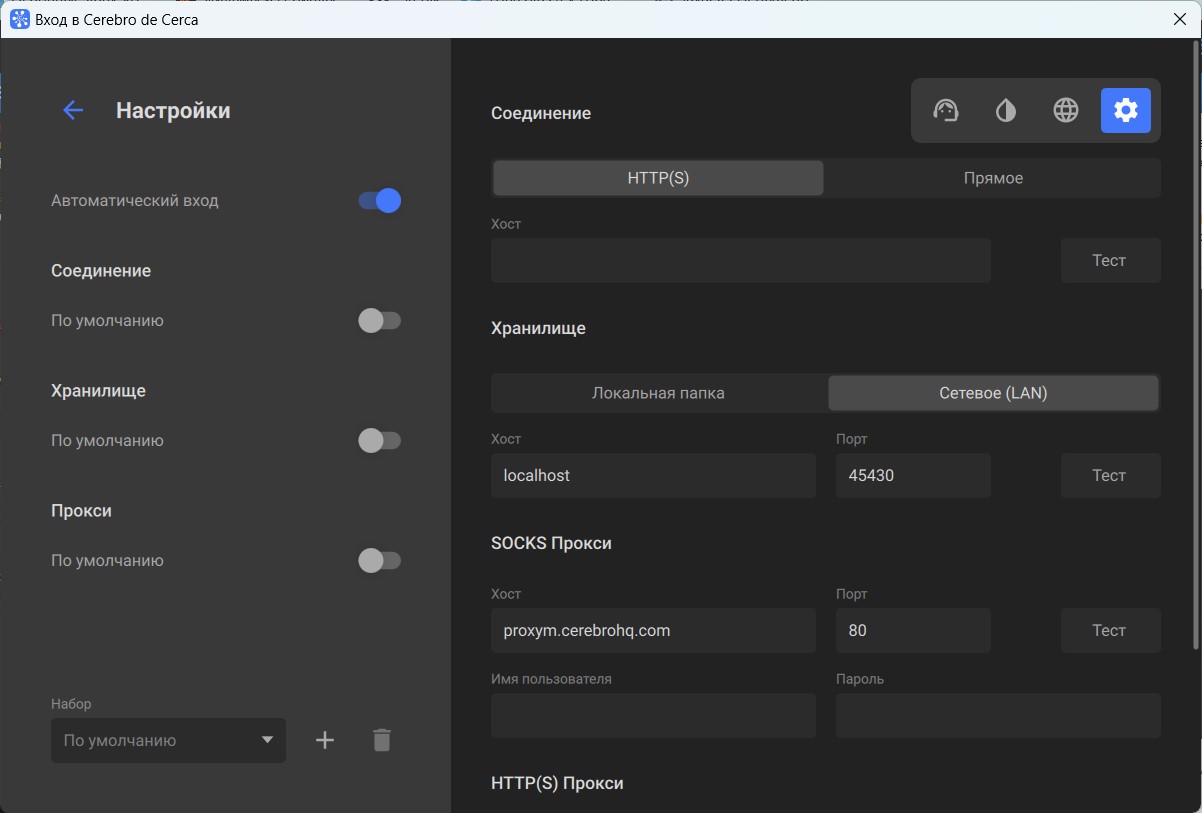
Task: Click the Настройки title text
Action: [x=173, y=111]
